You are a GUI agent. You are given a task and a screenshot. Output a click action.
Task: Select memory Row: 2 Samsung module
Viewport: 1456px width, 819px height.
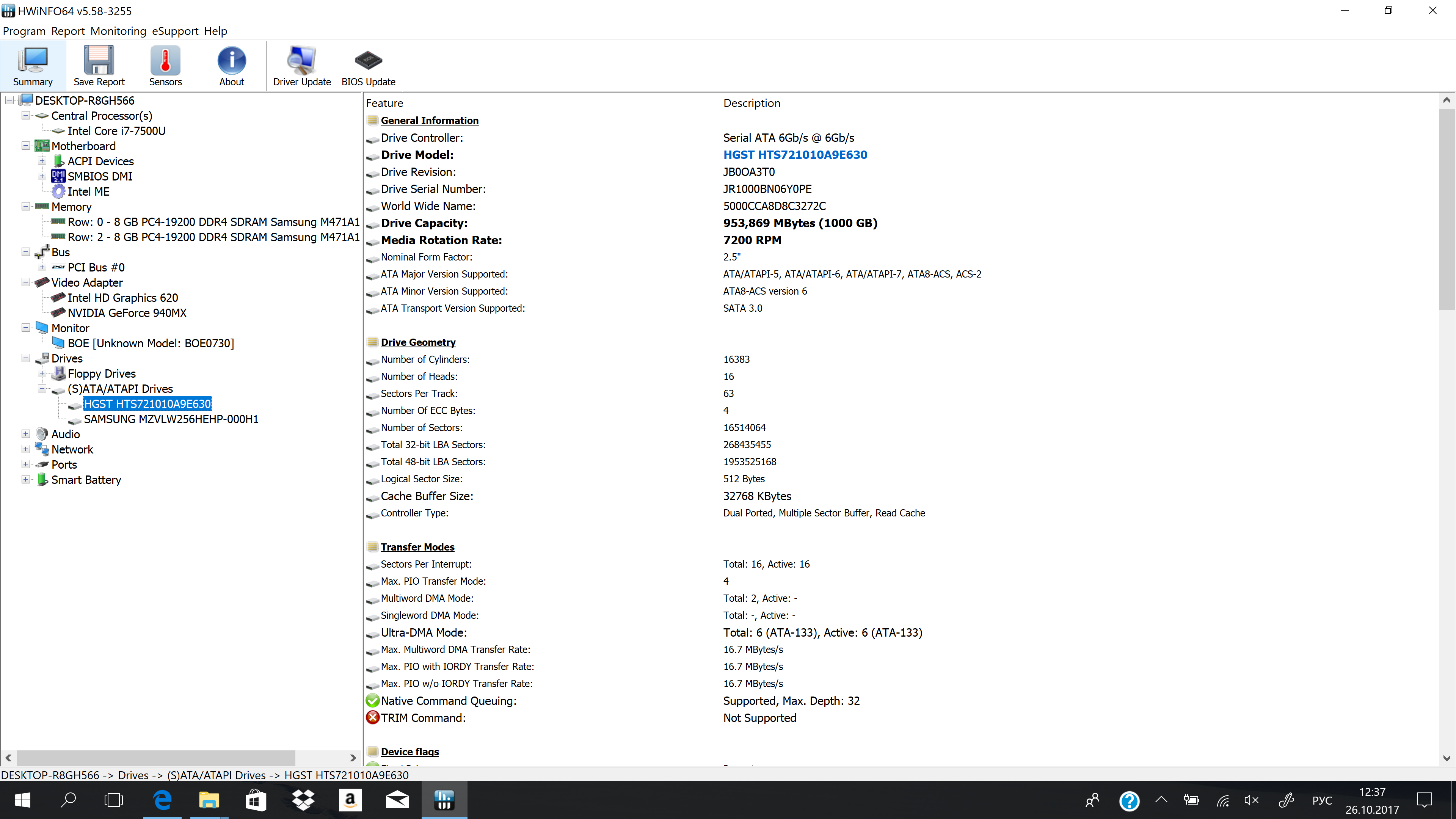[x=213, y=237]
